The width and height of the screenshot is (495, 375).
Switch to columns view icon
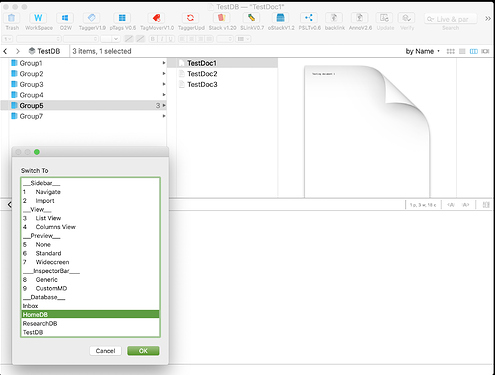click(473, 51)
